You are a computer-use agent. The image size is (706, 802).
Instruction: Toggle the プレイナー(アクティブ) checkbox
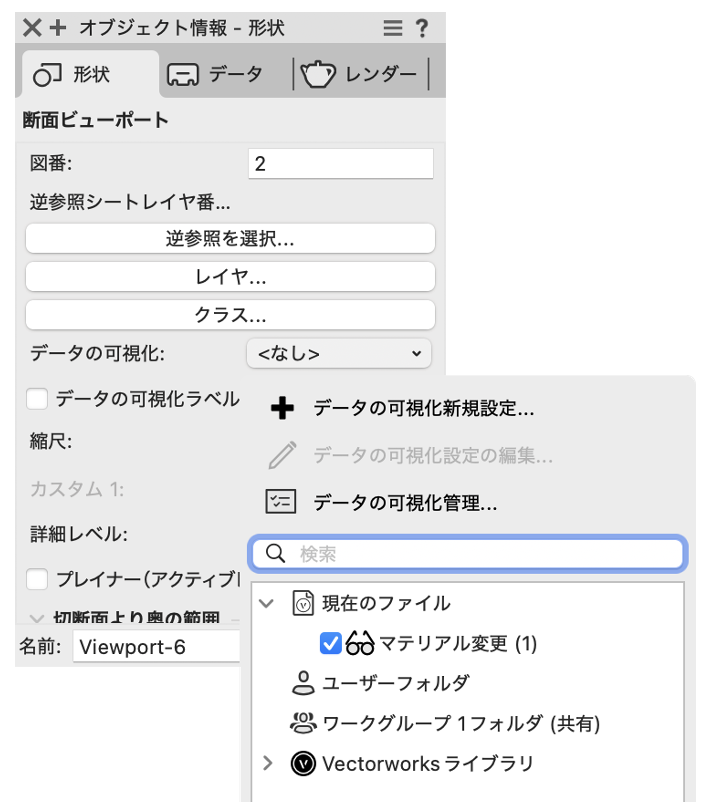[x=38, y=579]
